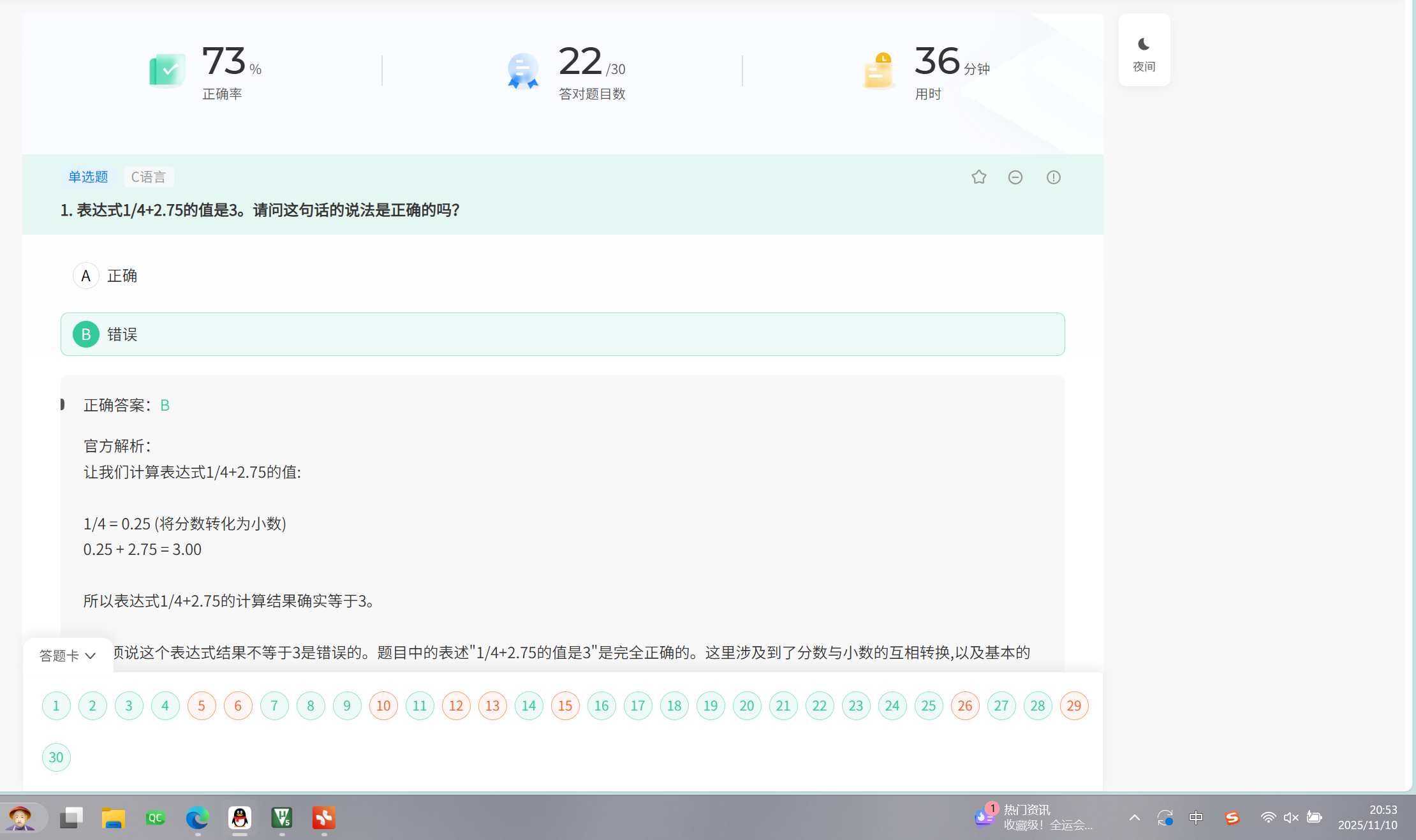Report a problem using the exclamation icon

point(1053,177)
